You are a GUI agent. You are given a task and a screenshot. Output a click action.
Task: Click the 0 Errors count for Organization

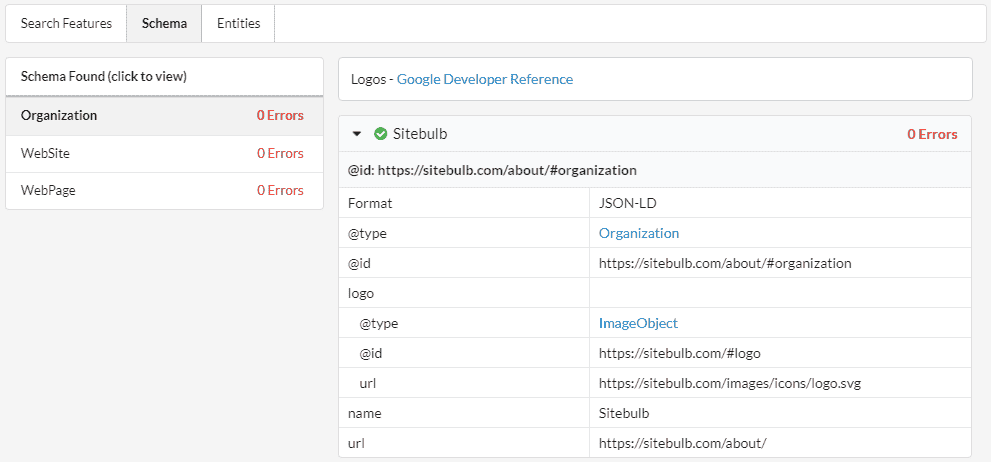pyautogui.click(x=280, y=116)
